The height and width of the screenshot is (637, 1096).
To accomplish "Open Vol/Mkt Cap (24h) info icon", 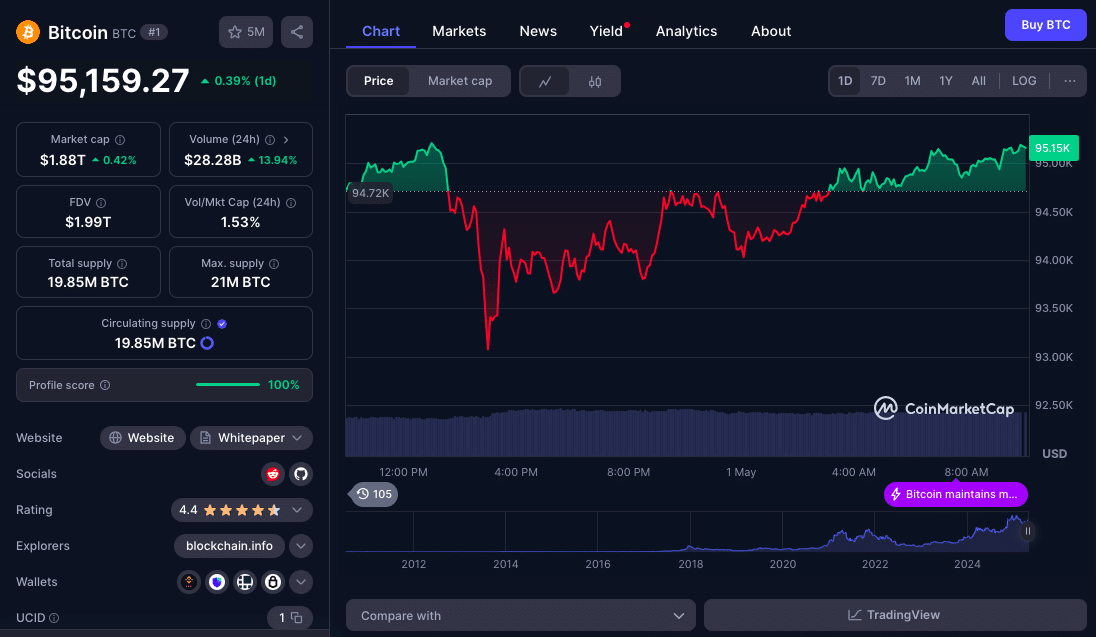I will 291,203.
